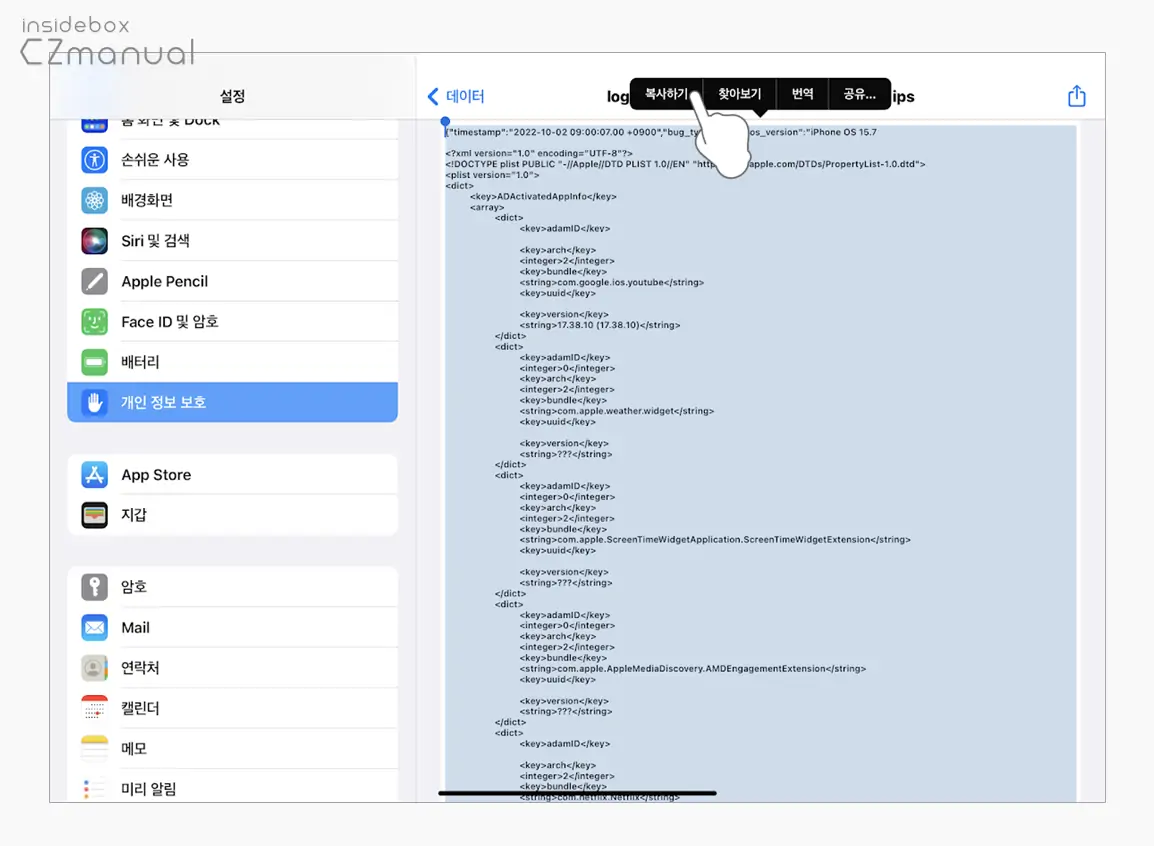Tap the 17.38.10 version string line

click(x=600, y=325)
